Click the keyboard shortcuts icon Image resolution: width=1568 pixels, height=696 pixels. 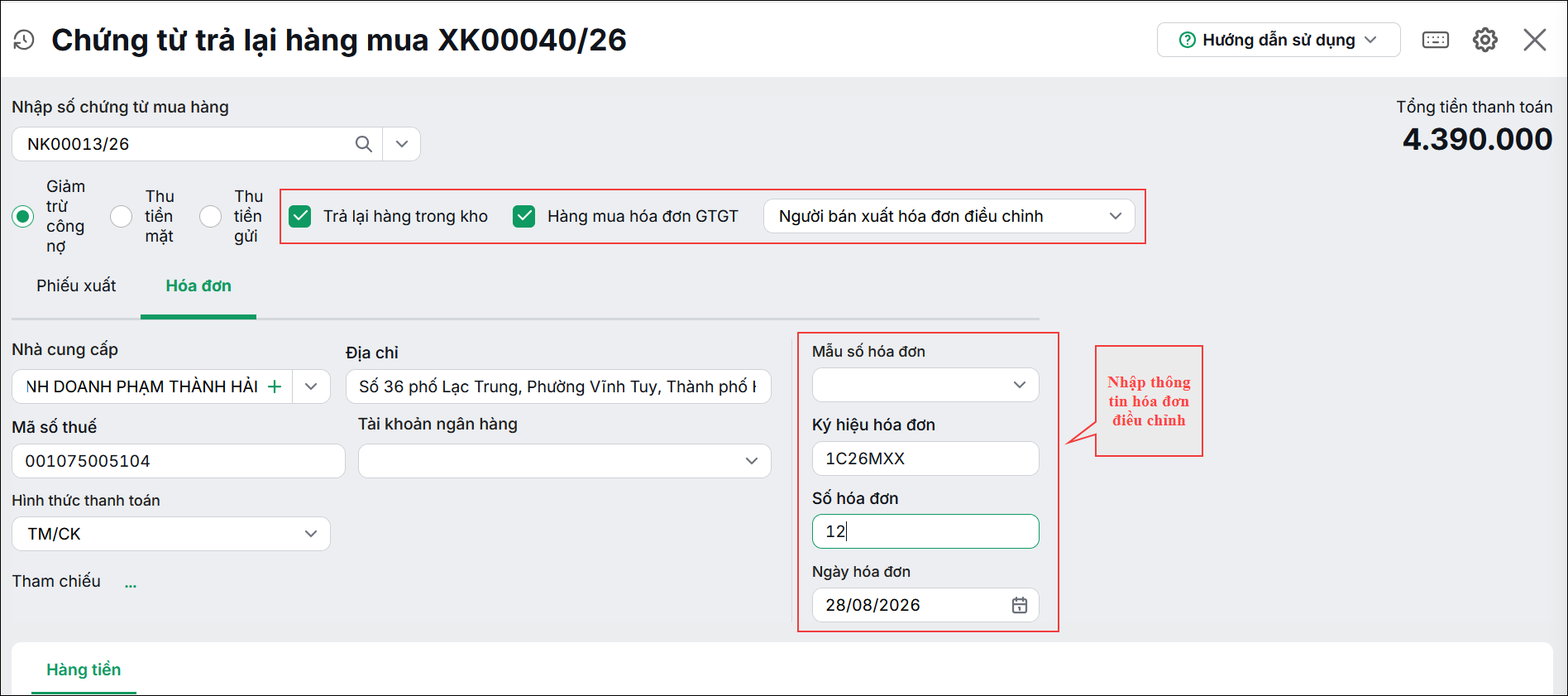[1436, 40]
